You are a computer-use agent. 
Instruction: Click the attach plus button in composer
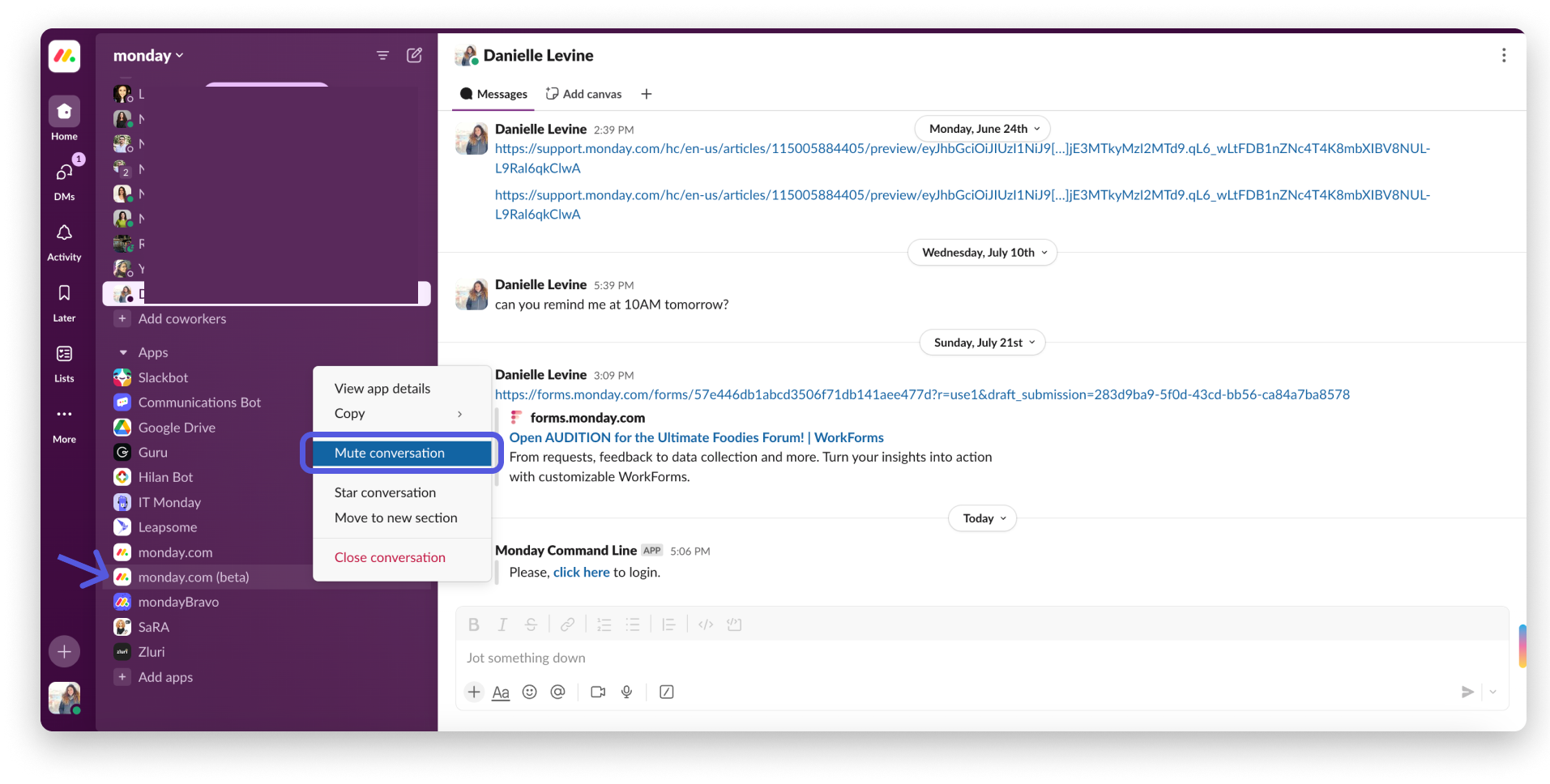click(474, 692)
